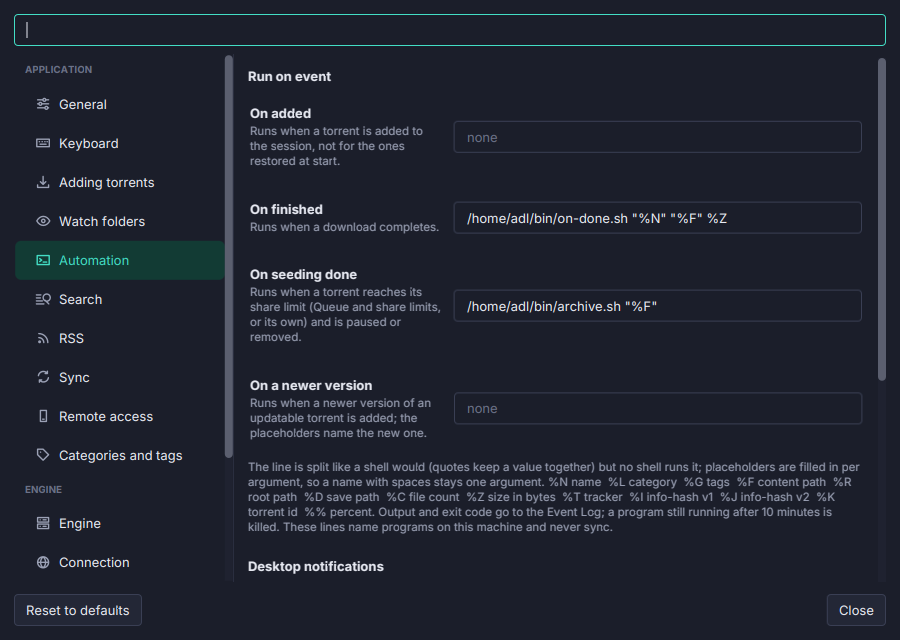Screen dimensions: 900x640
Task: Switch to the RSS settings
Action: (x=119, y=339)
